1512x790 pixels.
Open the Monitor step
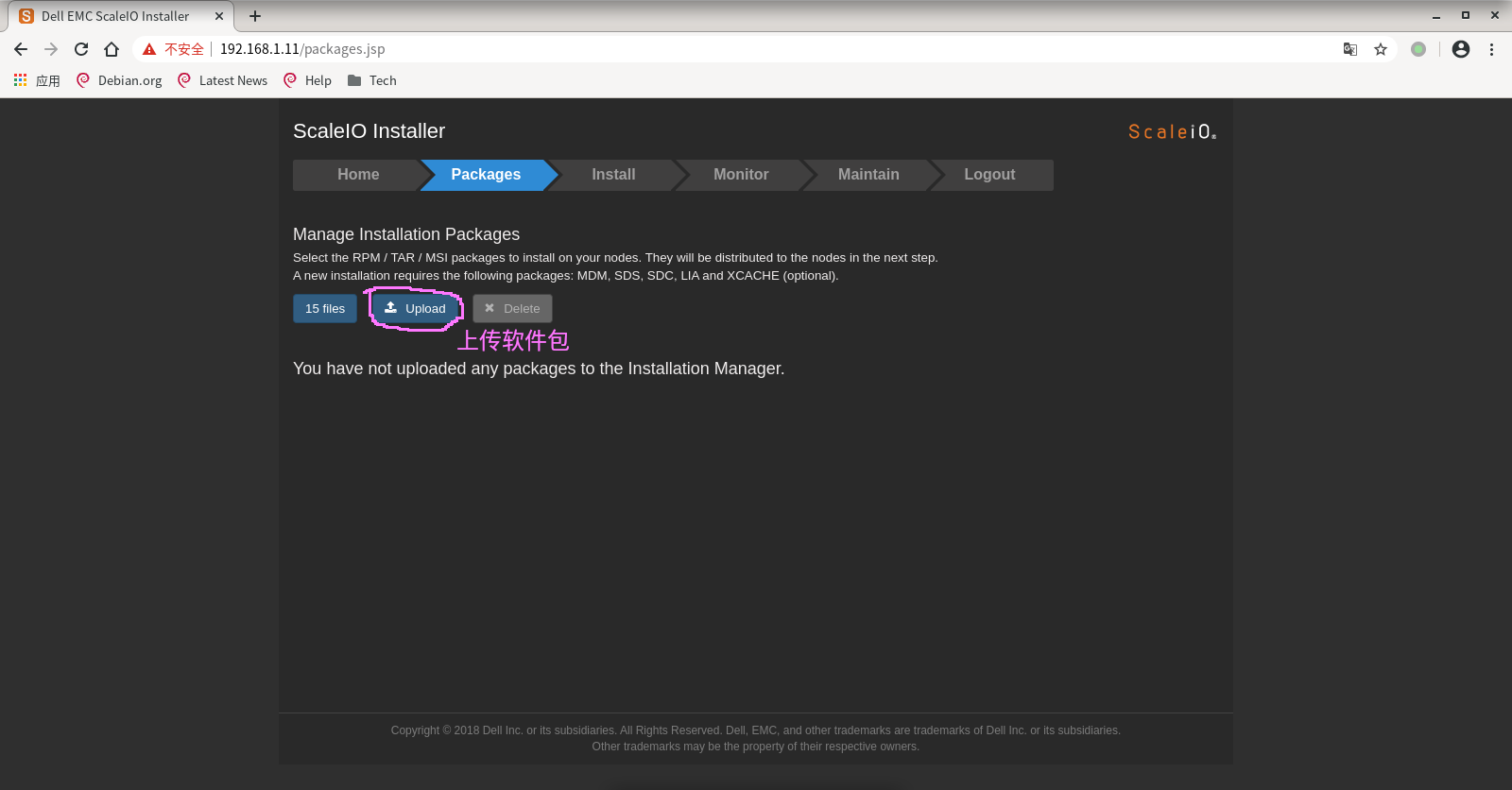741,175
